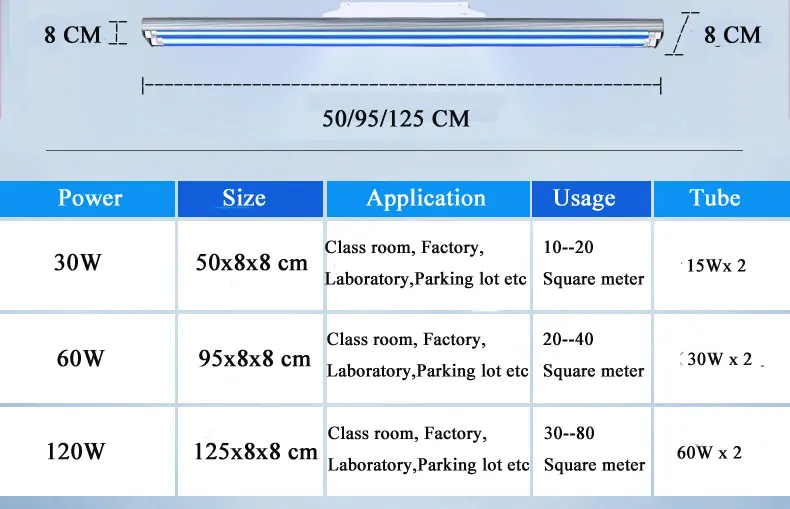
Task: Click the 50/95/125 CM length label
Action: point(396,118)
